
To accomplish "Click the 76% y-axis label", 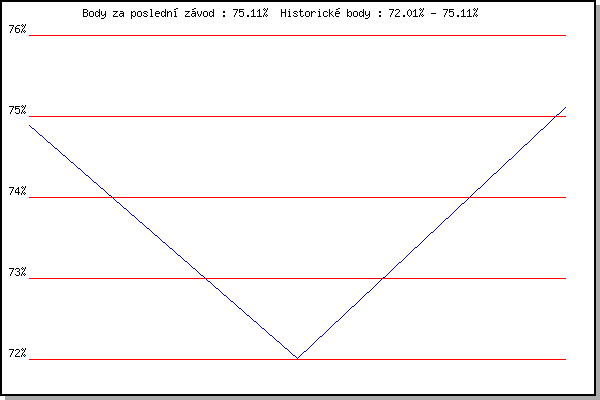I will (16, 29).
